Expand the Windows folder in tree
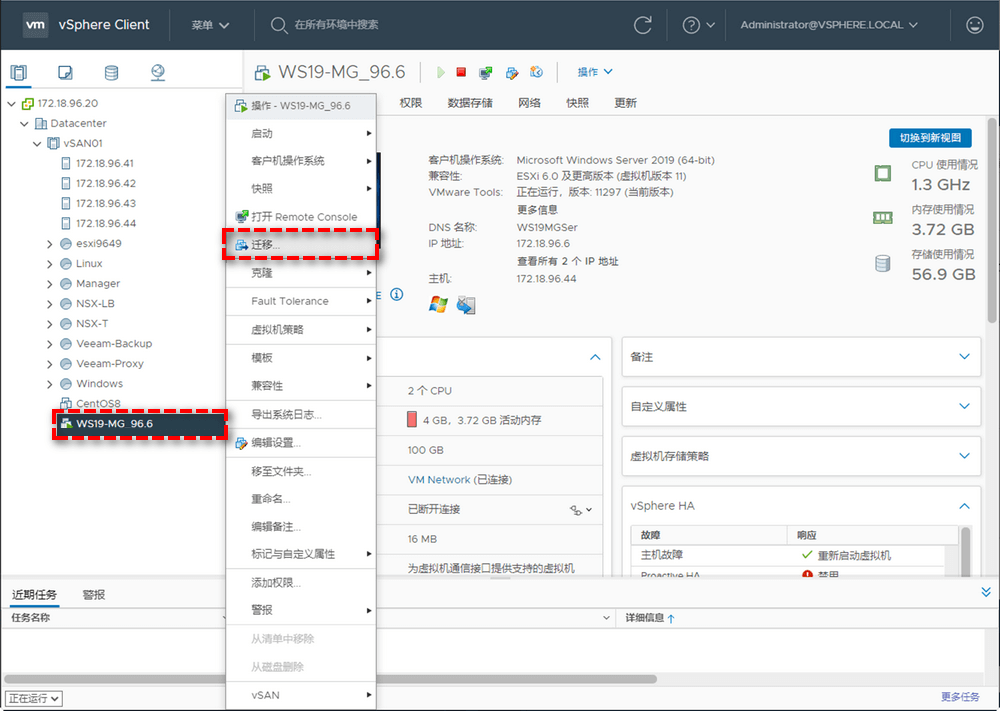The height and width of the screenshot is (711, 1000). pyautogui.click(x=50, y=384)
